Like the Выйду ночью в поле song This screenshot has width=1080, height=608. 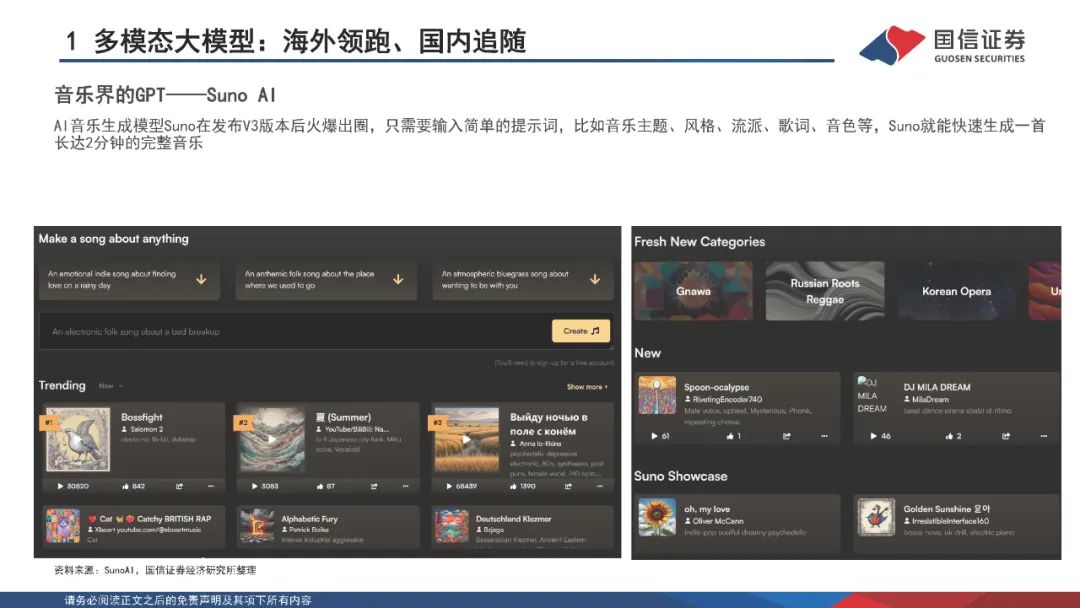(513, 486)
